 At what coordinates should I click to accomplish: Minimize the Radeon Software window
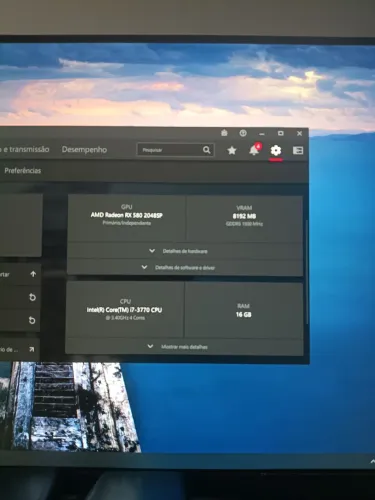[x=262, y=134]
